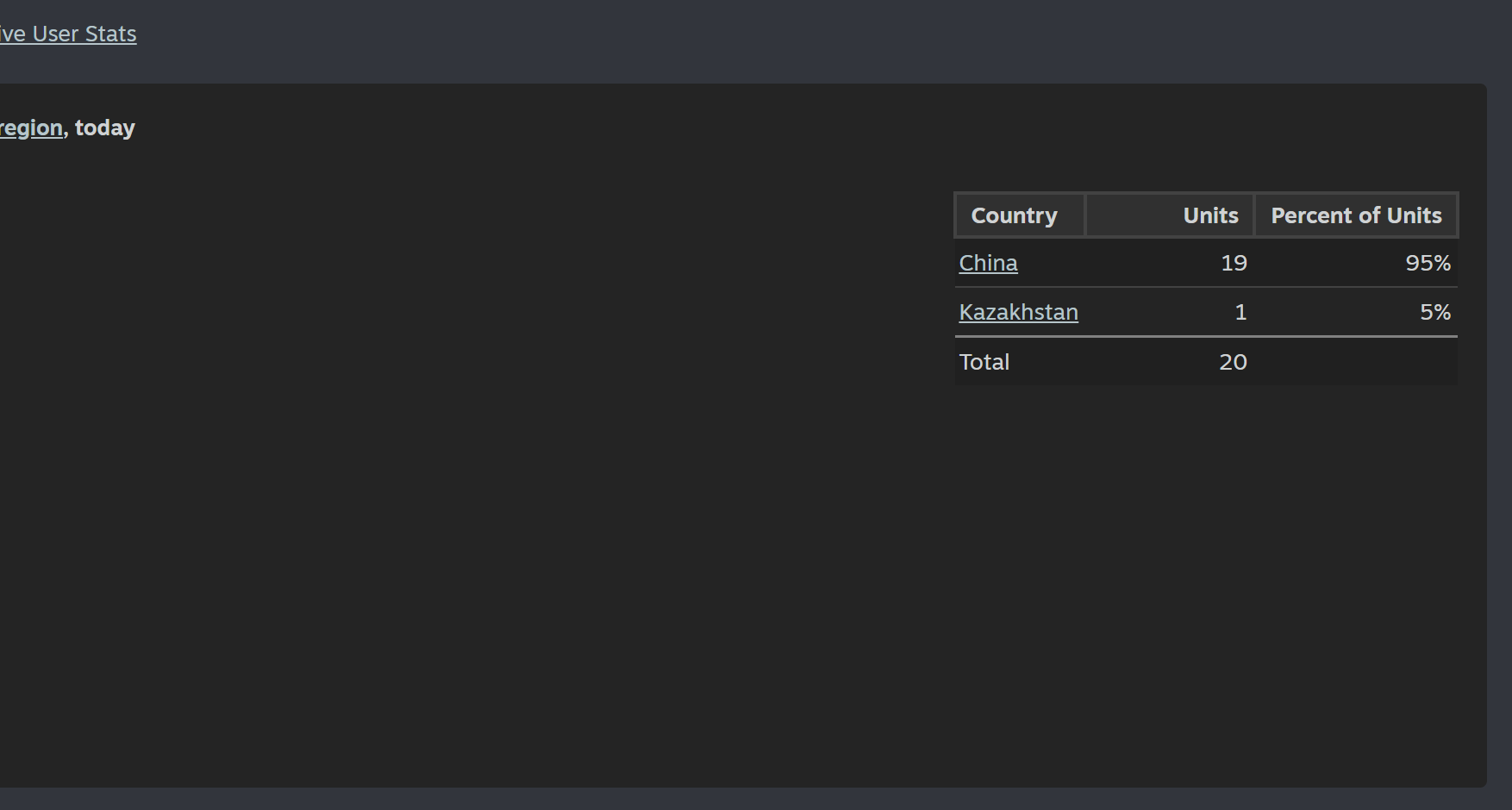Open the China country link
The width and height of the screenshot is (1512, 810).
988,263
